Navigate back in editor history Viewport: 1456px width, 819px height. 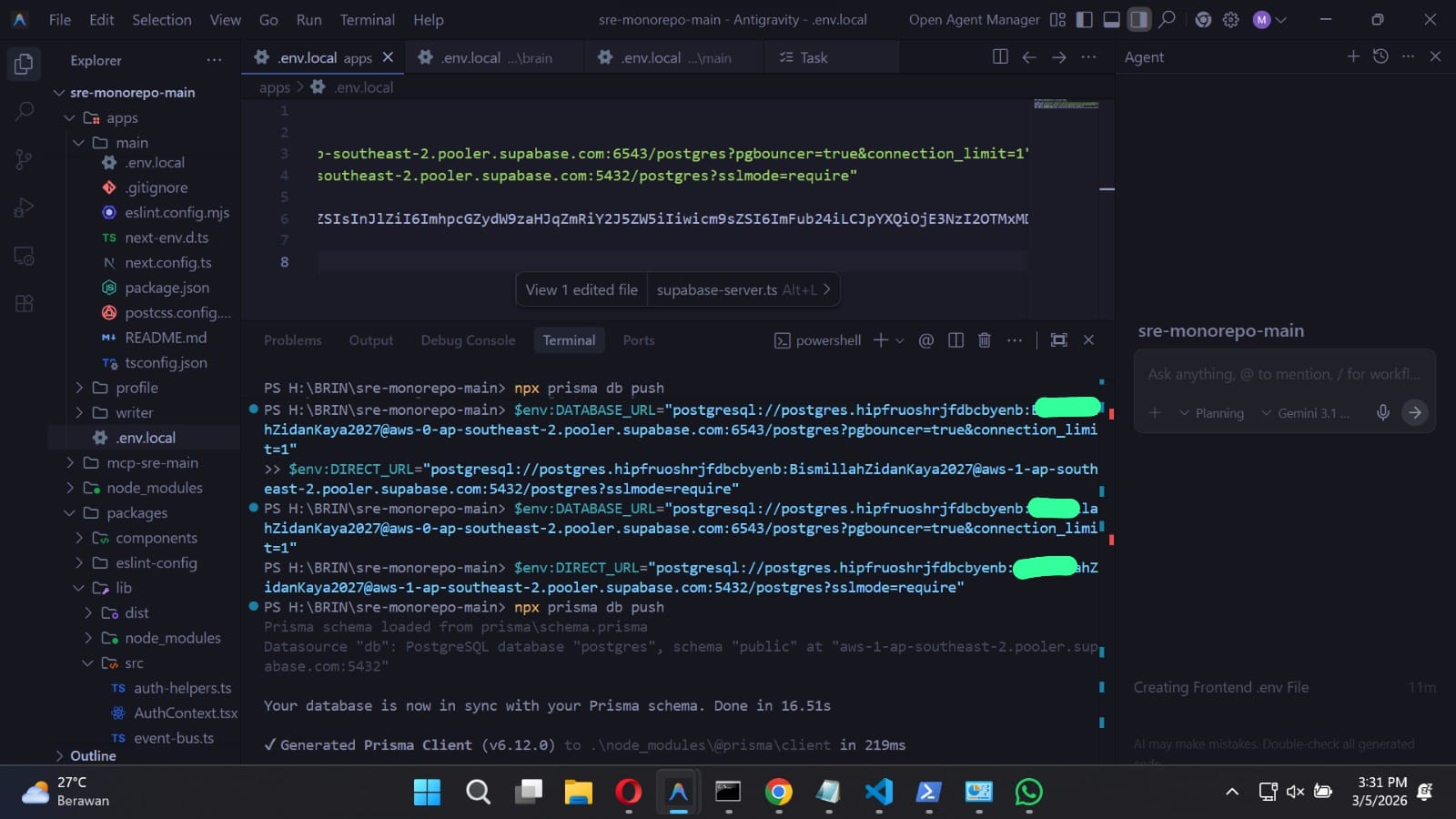(x=1029, y=57)
